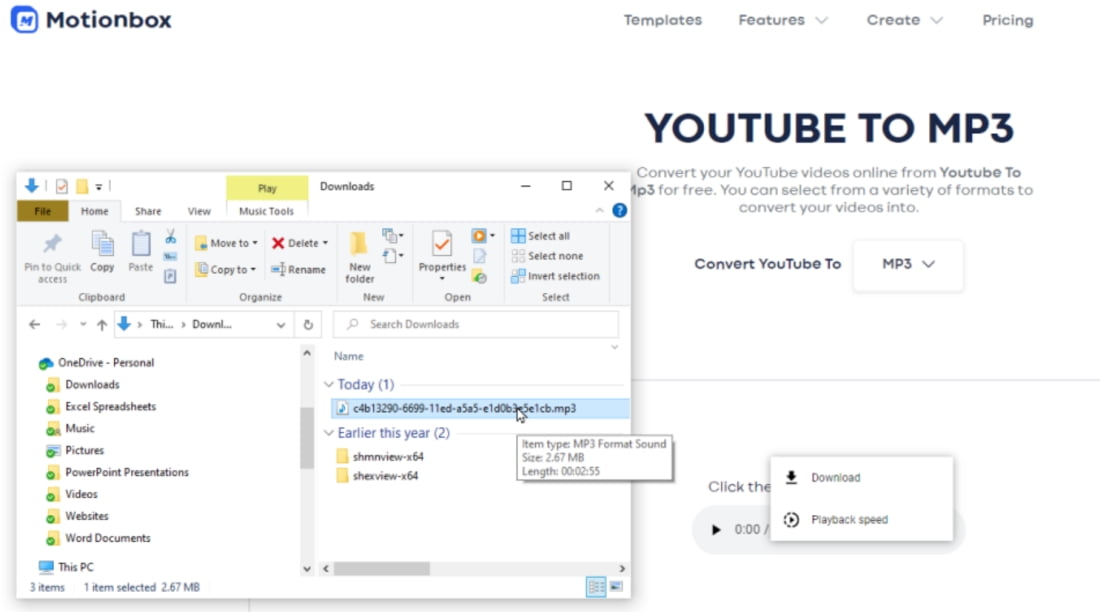Open address bar history dropdown

click(281, 325)
